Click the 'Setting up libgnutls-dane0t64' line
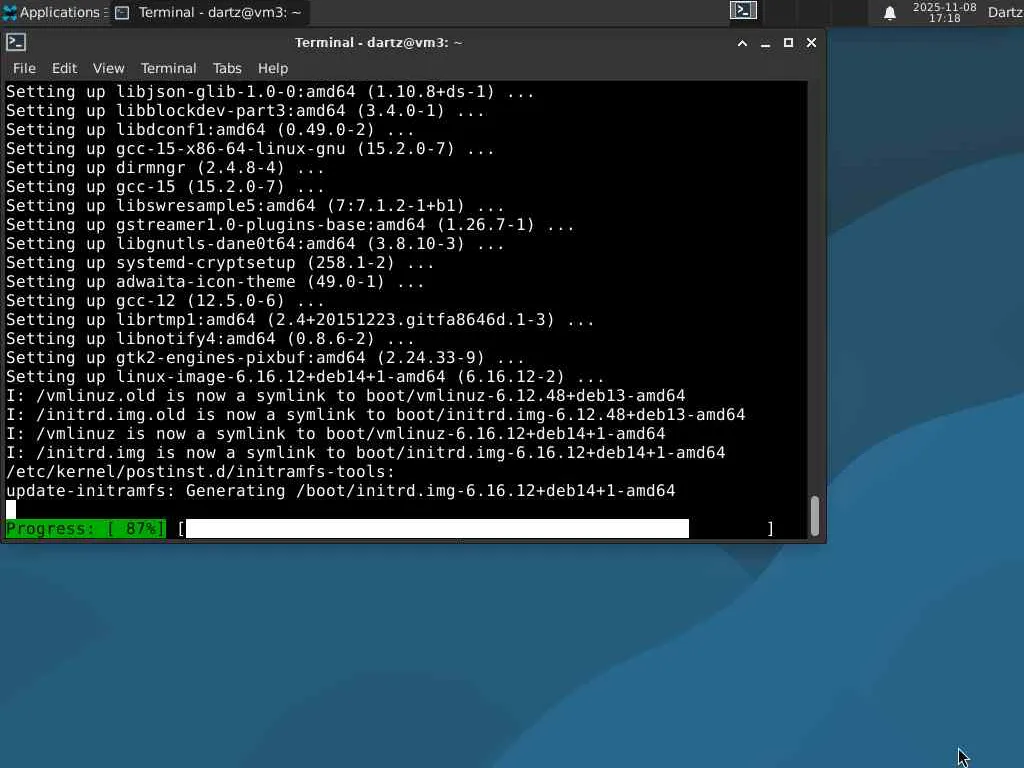The height and width of the screenshot is (768, 1024). point(255,244)
